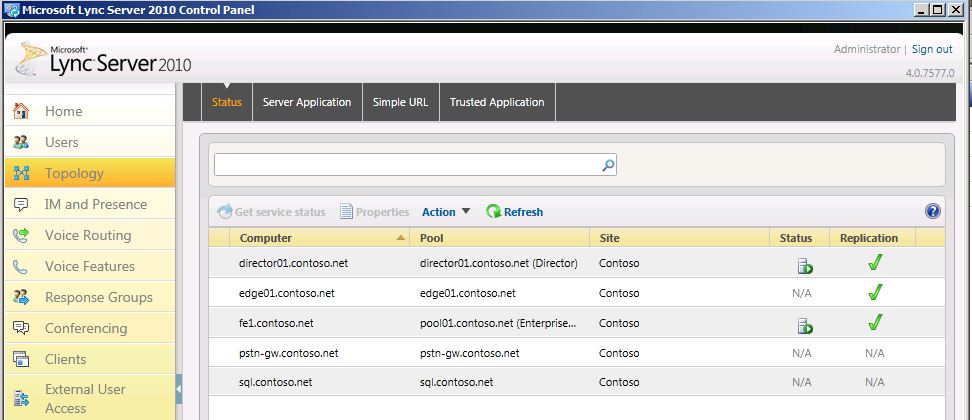The height and width of the screenshot is (420, 972).
Task: Click the Administrator user name
Action: 867,49
